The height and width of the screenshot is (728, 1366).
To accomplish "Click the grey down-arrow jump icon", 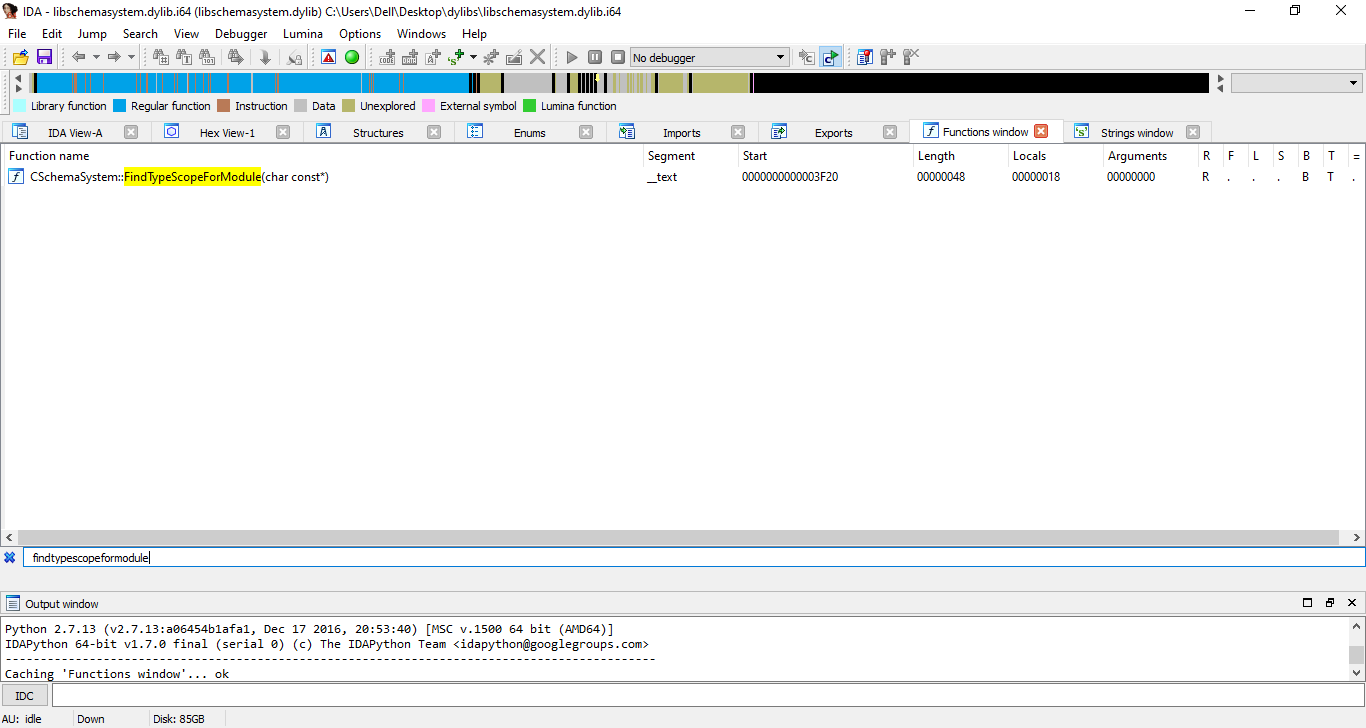I will coord(265,57).
